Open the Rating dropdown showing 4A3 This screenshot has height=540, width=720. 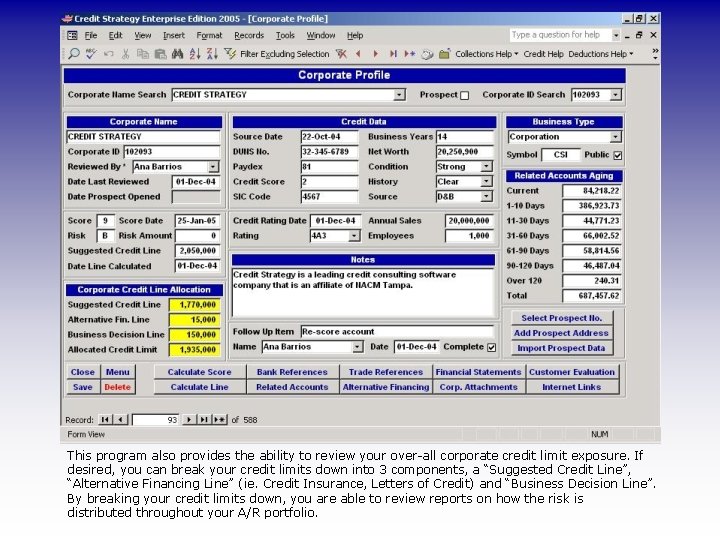pos(354,236)
